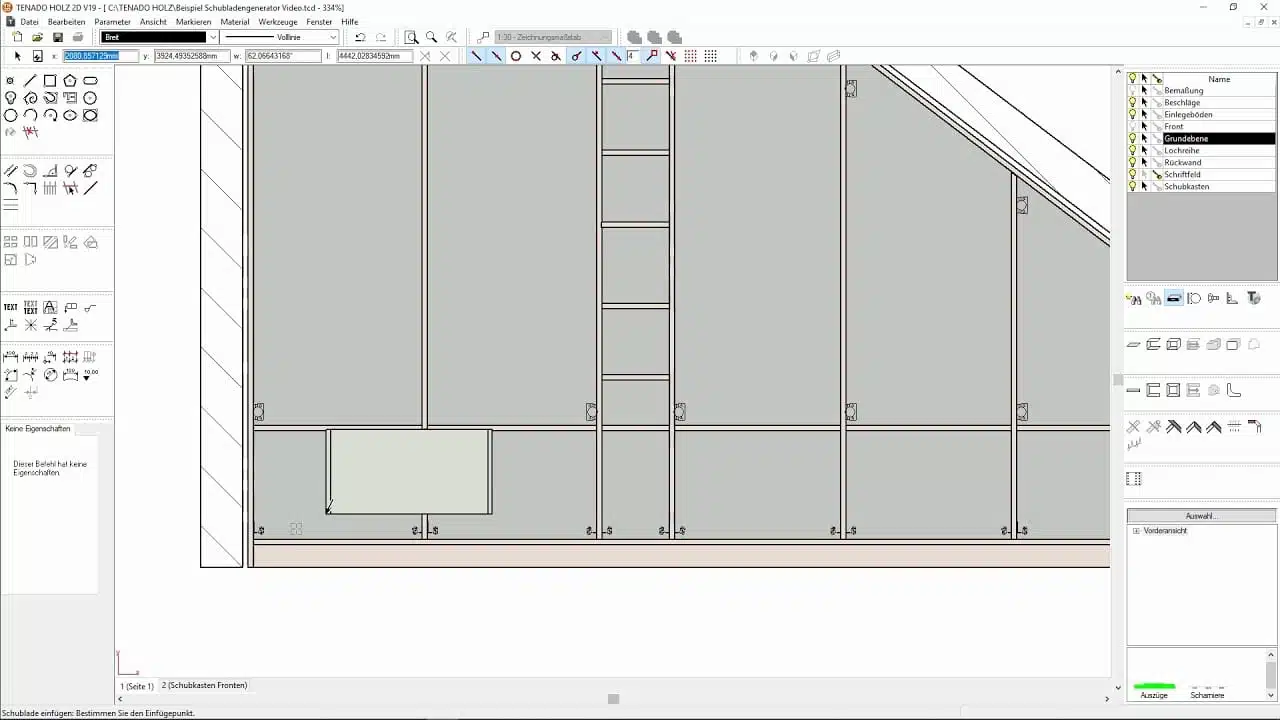Viewport: 1280px width, 720px height.
Task: Toggle visibility bulb of Einlegeböden layer
Action: [1133, 115]
